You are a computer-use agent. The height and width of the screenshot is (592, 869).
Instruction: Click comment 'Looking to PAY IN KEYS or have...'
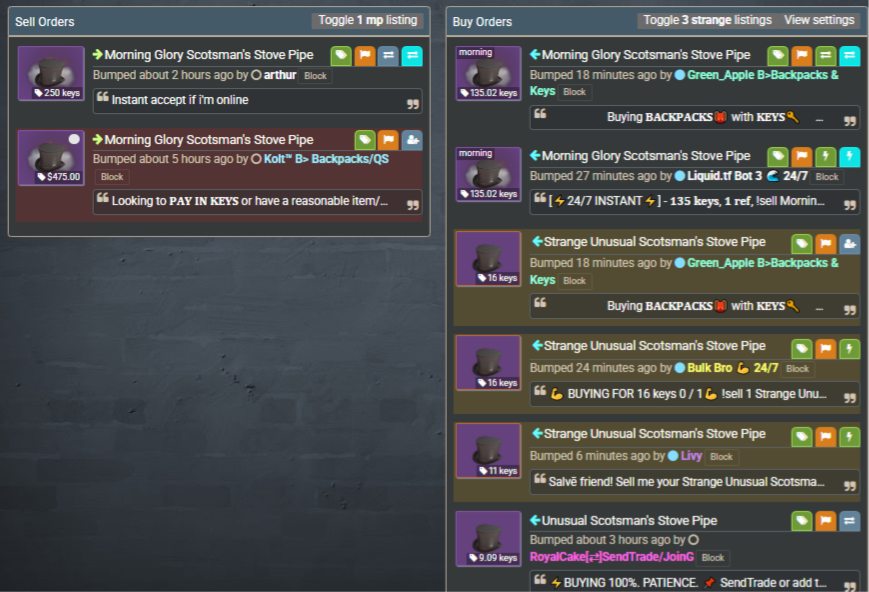pyautogui.click(x=258, y=202)
